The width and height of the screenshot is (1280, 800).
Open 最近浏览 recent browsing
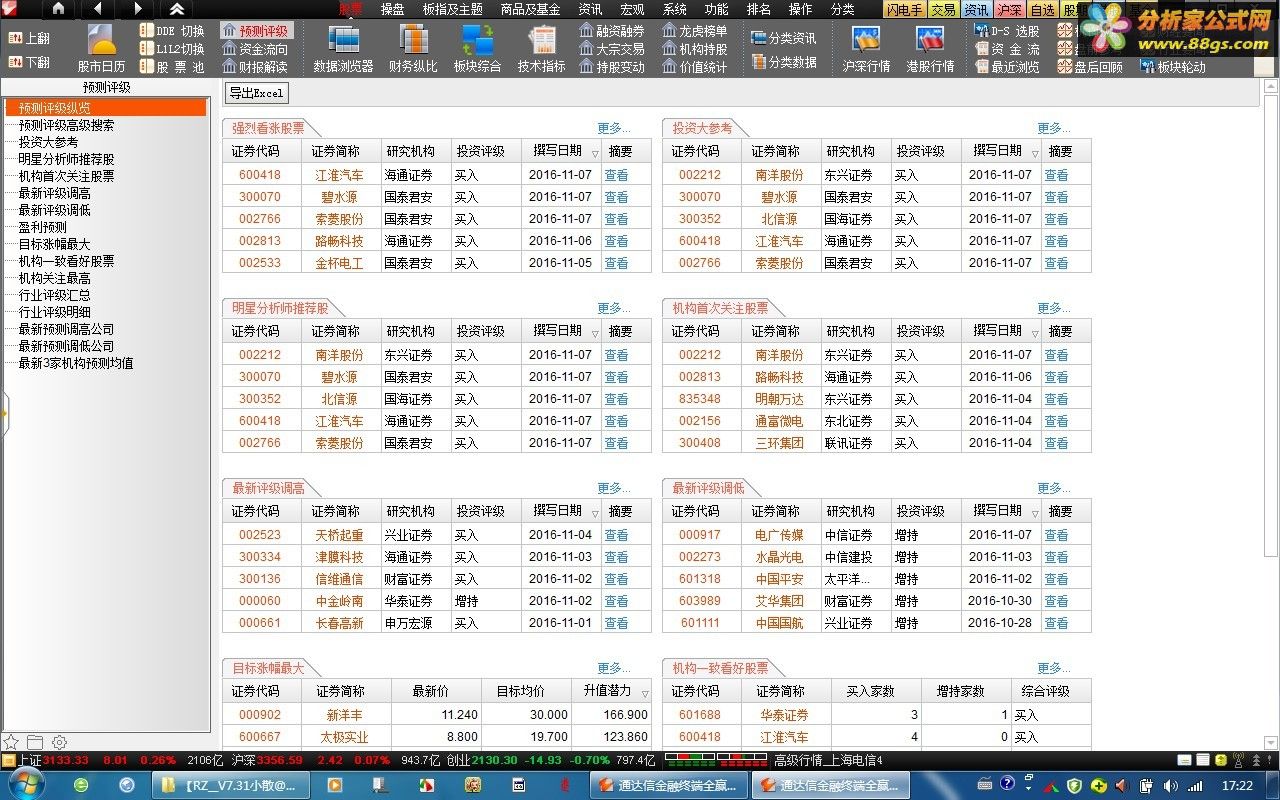(x=1007, y=67)
